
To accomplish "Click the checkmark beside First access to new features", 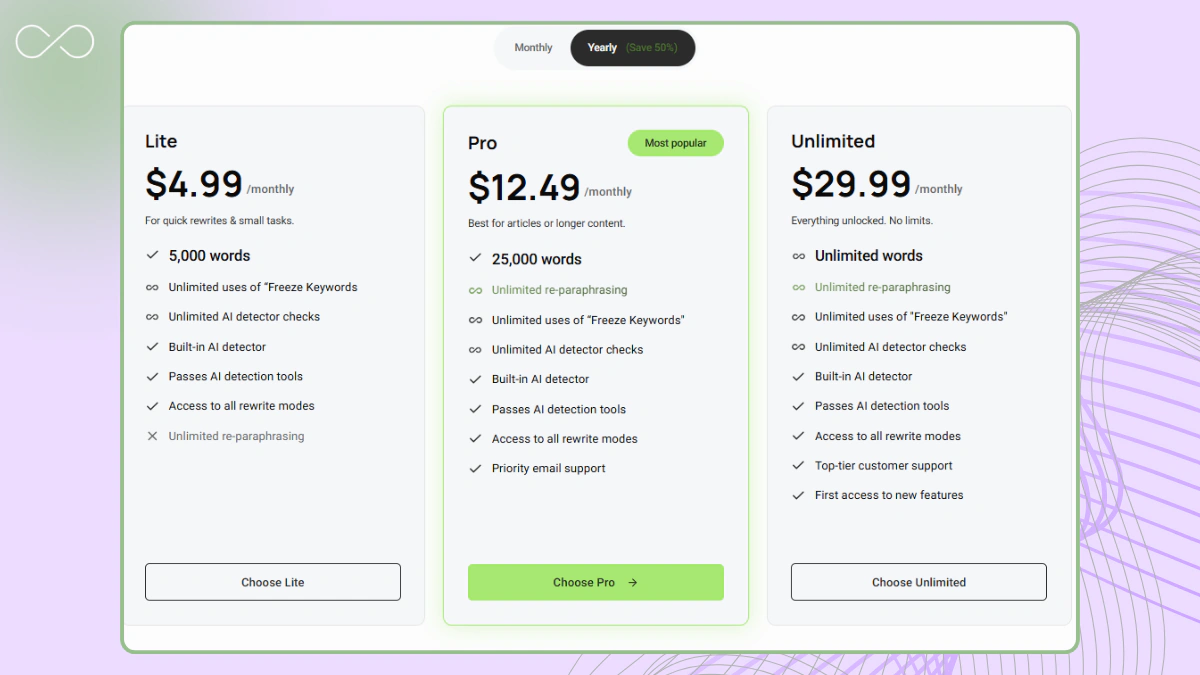I will point(798,495).
